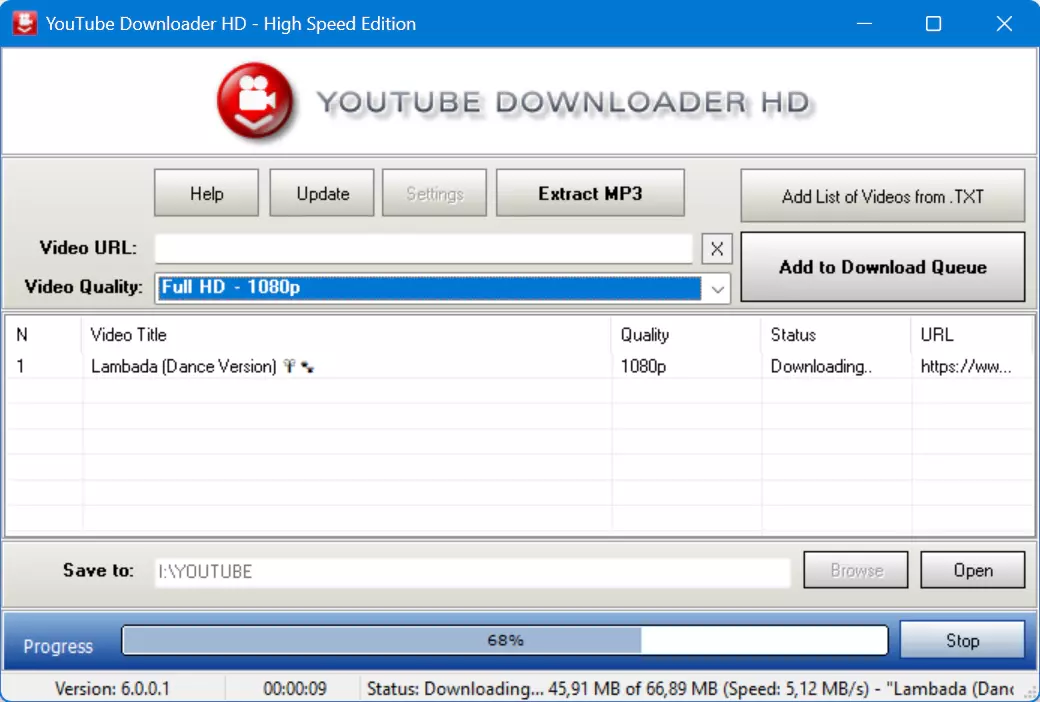1040x702 pixels.
Task: Click the Settings button
Action: pos(434,193)
